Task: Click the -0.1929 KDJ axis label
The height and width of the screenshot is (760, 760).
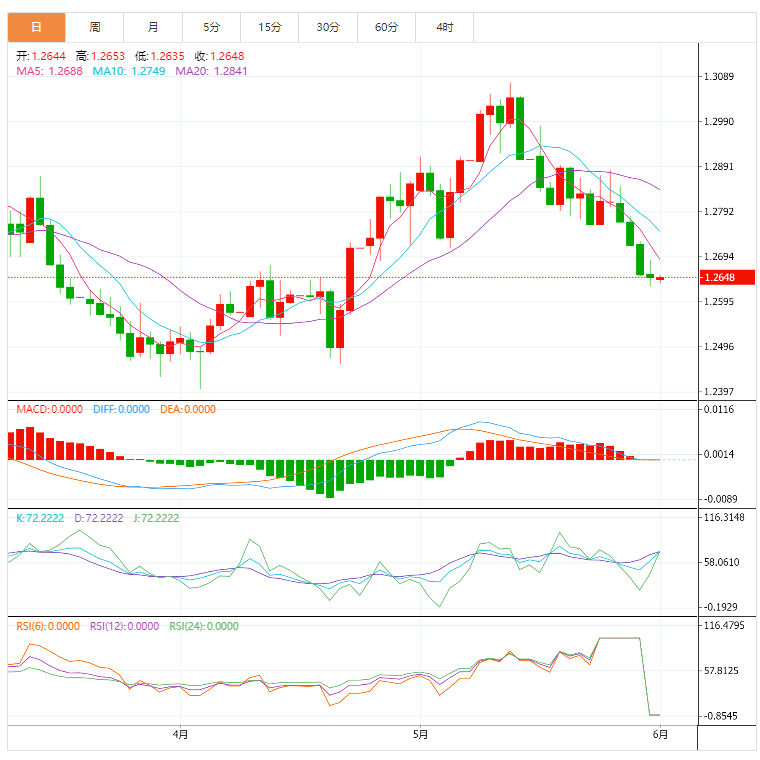Action: click(720, 607)
